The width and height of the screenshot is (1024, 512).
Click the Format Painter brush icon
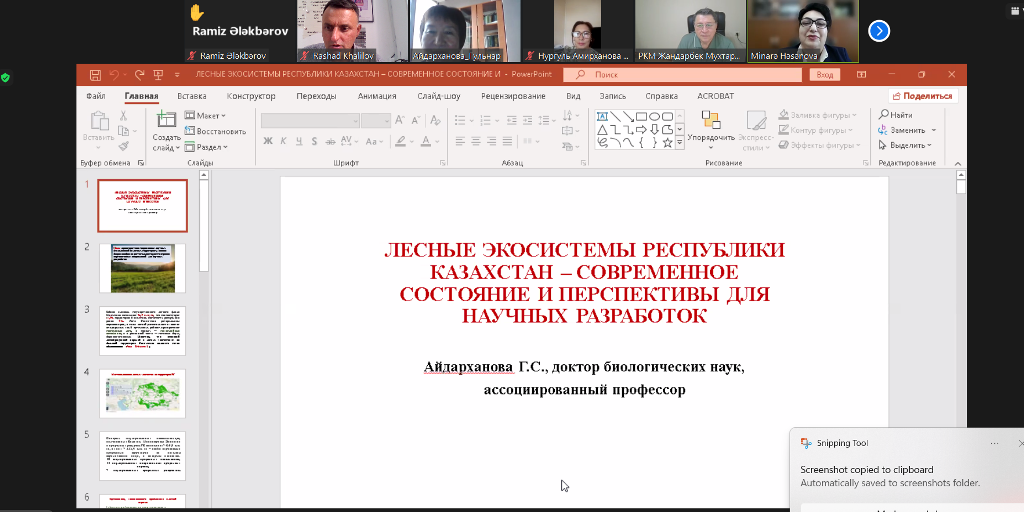pyautogui.click(x=123, y=147)
